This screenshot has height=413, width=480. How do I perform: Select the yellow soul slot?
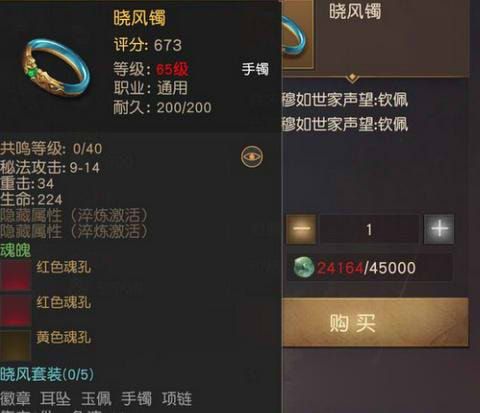click(x=16, y=346)
